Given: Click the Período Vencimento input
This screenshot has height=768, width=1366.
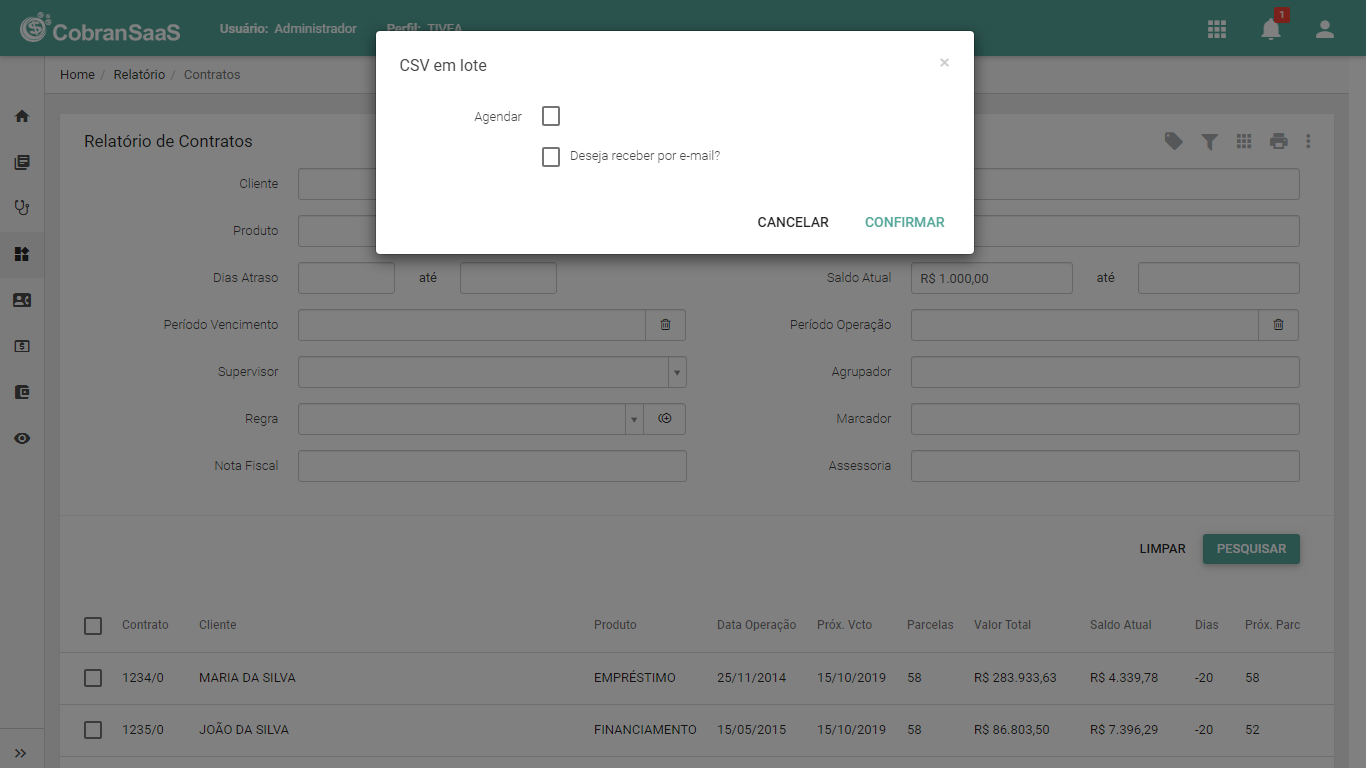Looking at the screenshot, I should pyautogui.click(x=472, y=325).
